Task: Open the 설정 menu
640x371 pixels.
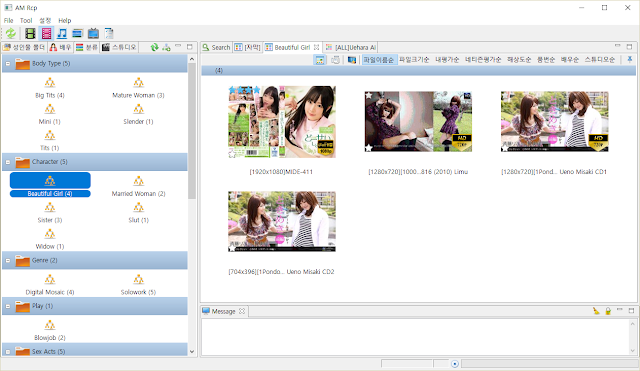Action: pyautogui.click(x=45, y=20)
